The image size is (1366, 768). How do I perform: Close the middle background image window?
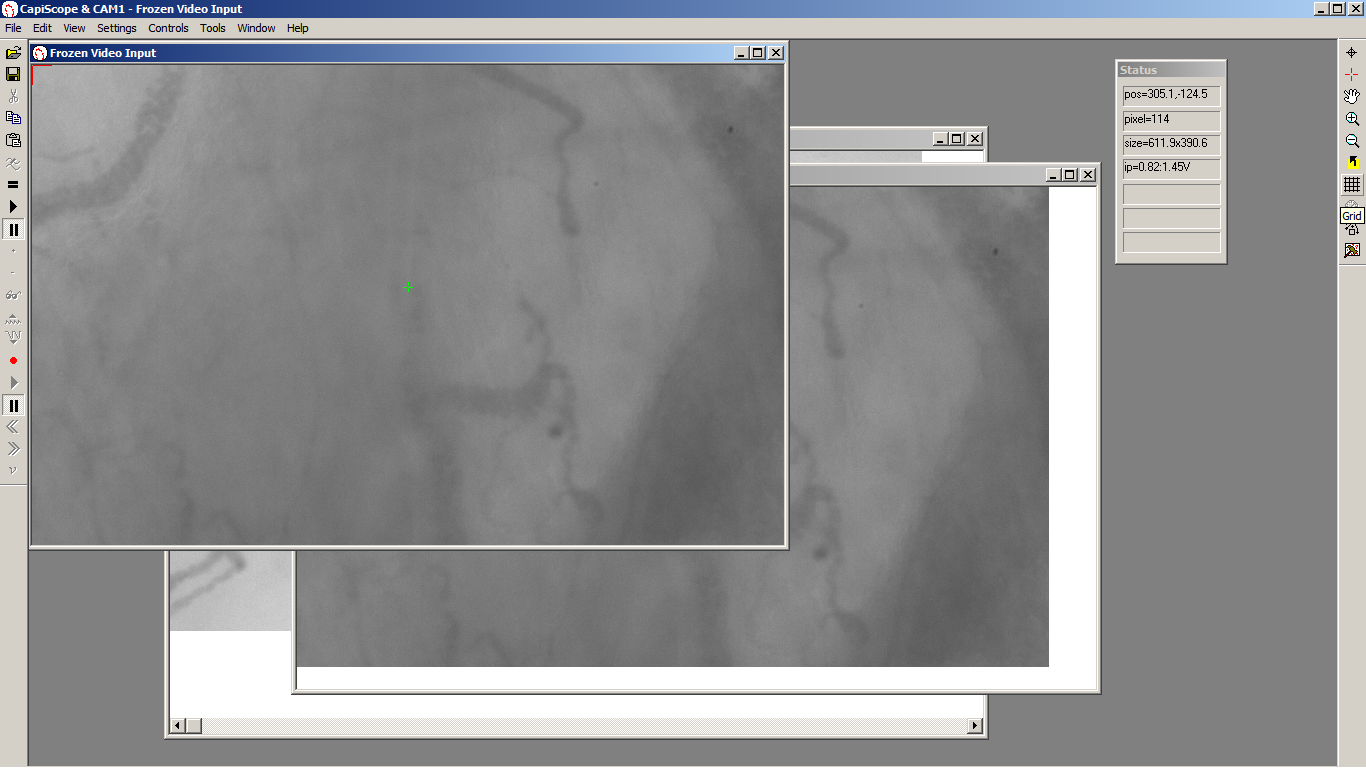1088,175
